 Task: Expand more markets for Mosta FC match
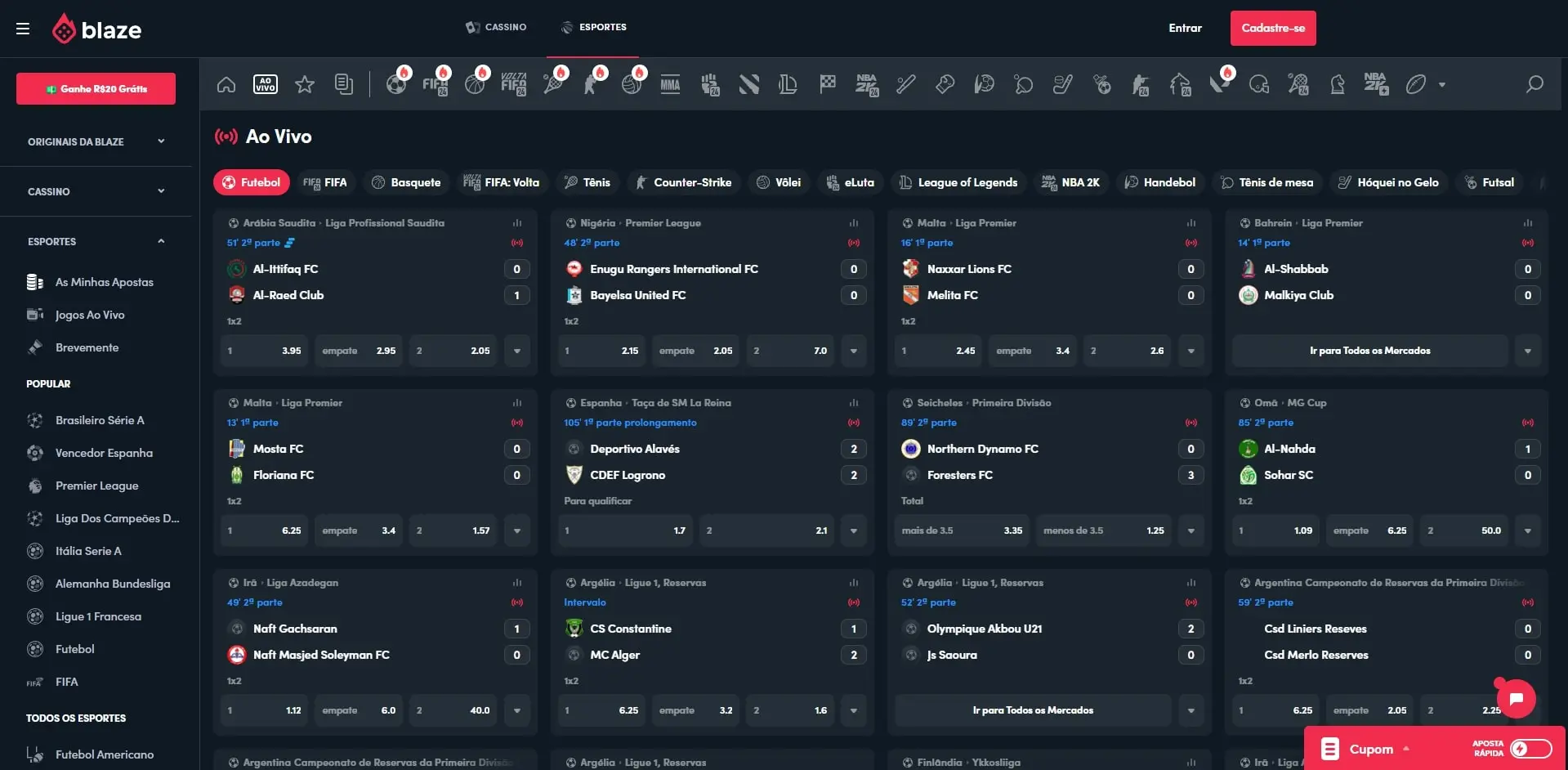pos(517,530)
